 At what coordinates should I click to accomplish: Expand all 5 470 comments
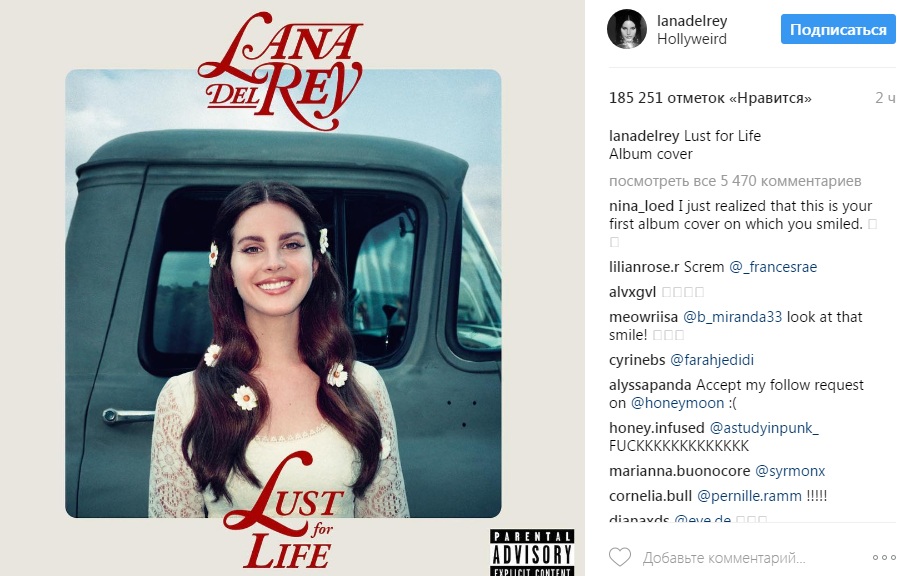(x=735, y=181)
